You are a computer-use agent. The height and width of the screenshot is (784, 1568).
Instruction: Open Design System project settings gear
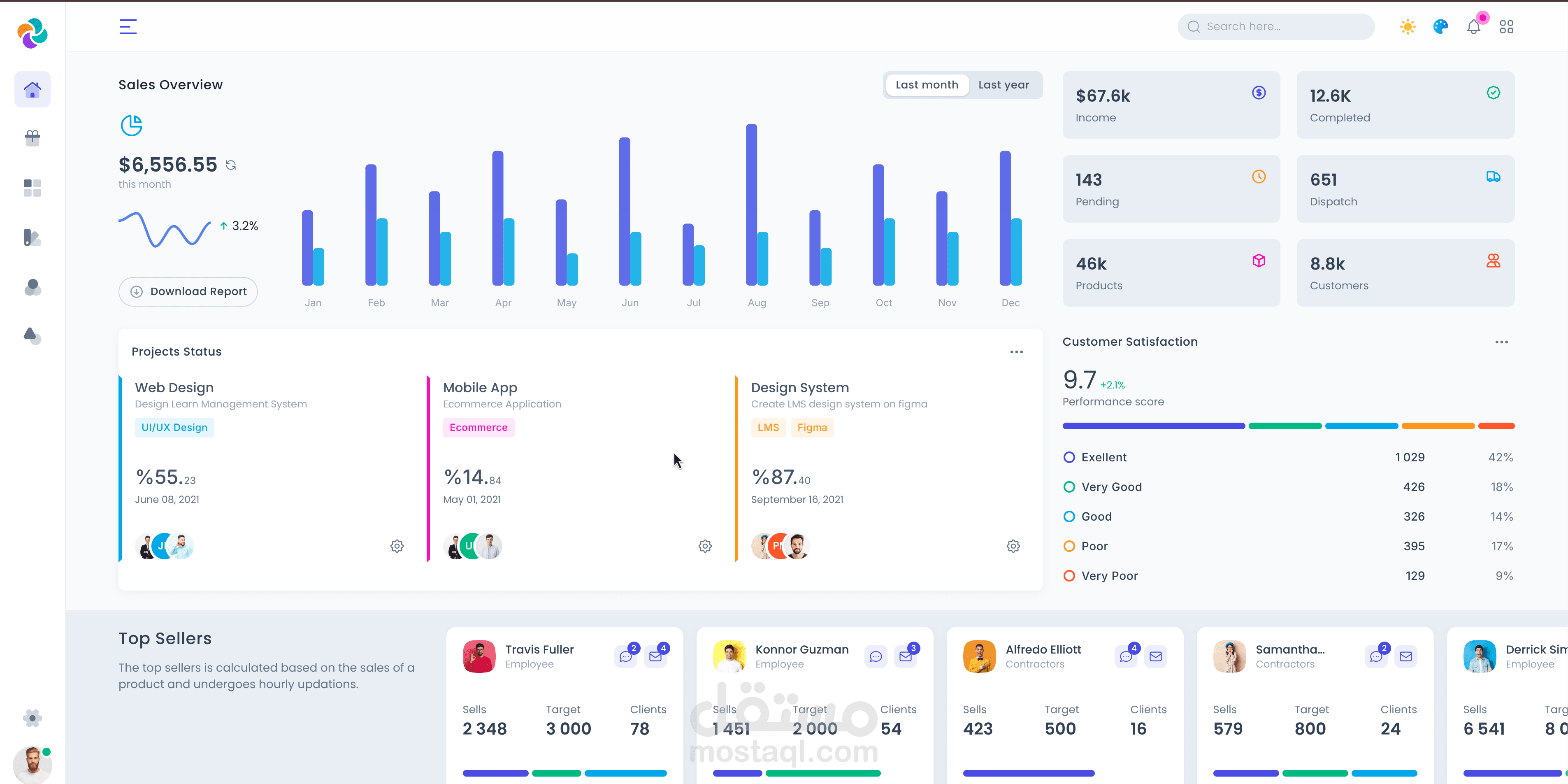tap(1013, 546)
